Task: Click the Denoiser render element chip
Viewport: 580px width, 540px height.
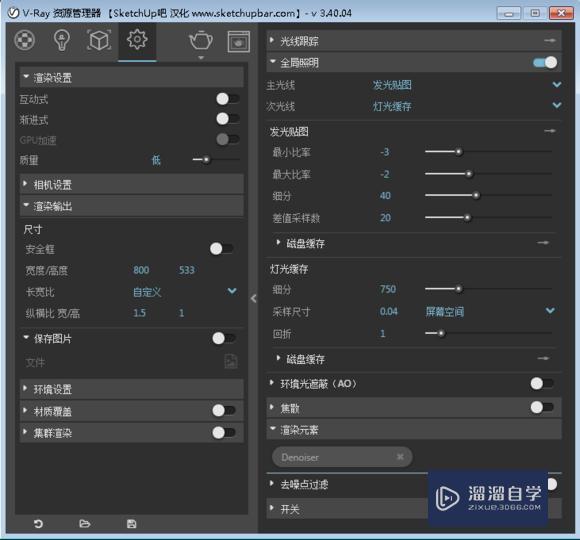Action: pos(342,457)
